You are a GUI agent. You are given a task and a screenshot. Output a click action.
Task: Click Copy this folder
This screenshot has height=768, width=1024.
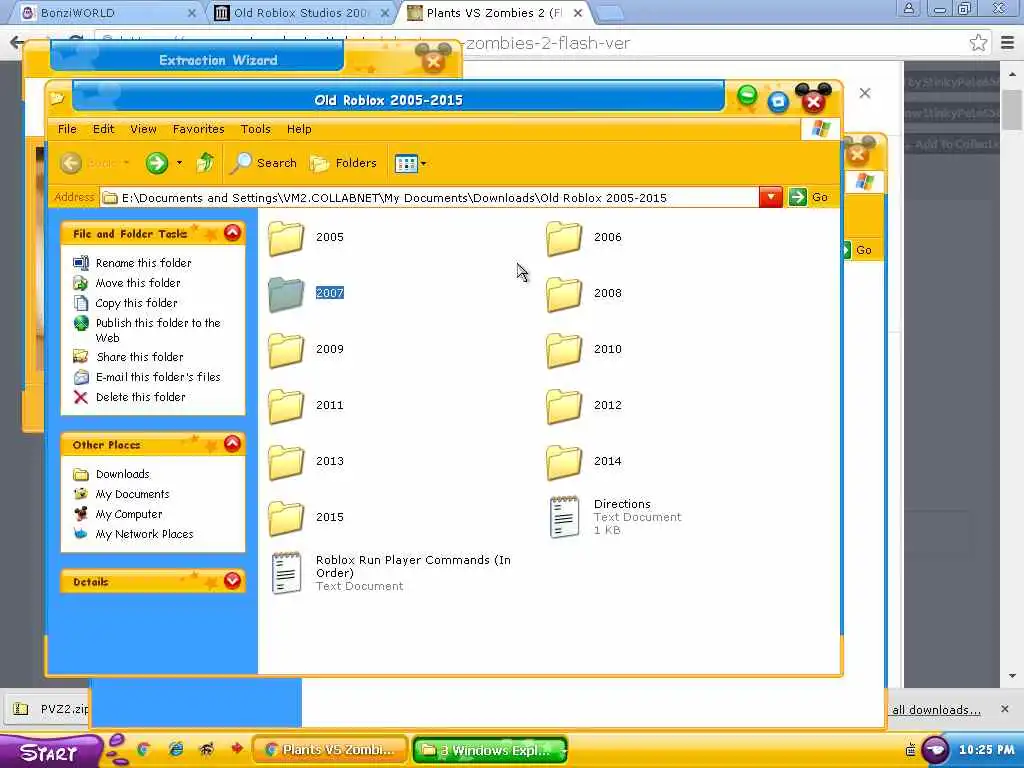click(136, 303)
